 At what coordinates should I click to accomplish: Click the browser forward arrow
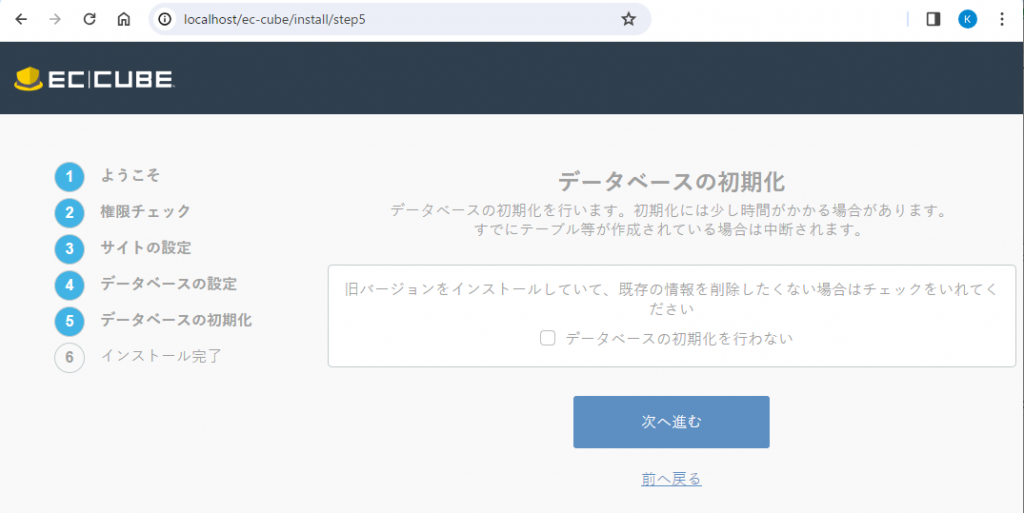[x=55, y=19]
